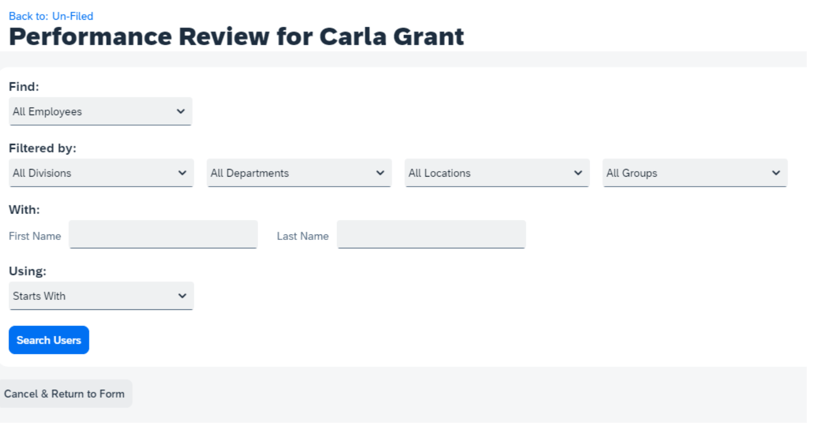815x438 pixels.
Task: Click into the Last Name text field
Action: click(431, 235)
